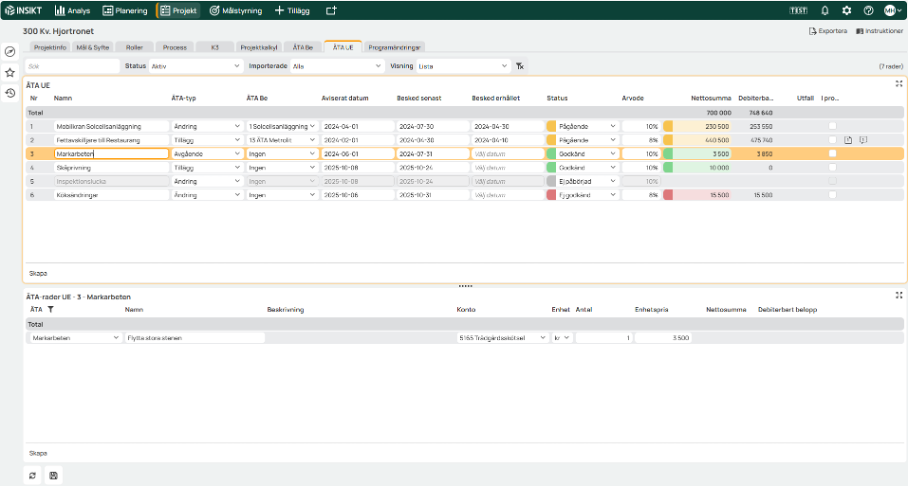Viewport: 908px width, 486px height.
Task: Click the Sök search field
Action: [70, 66]
